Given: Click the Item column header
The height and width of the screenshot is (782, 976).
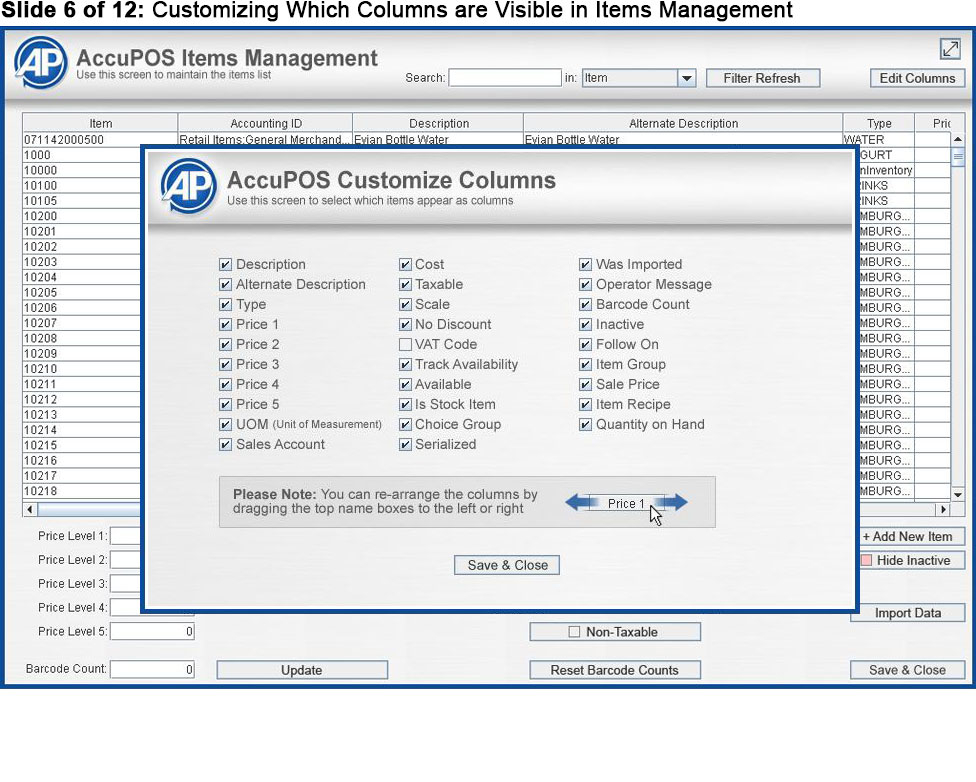Looking at the screenshot, I should pos(100,123).
